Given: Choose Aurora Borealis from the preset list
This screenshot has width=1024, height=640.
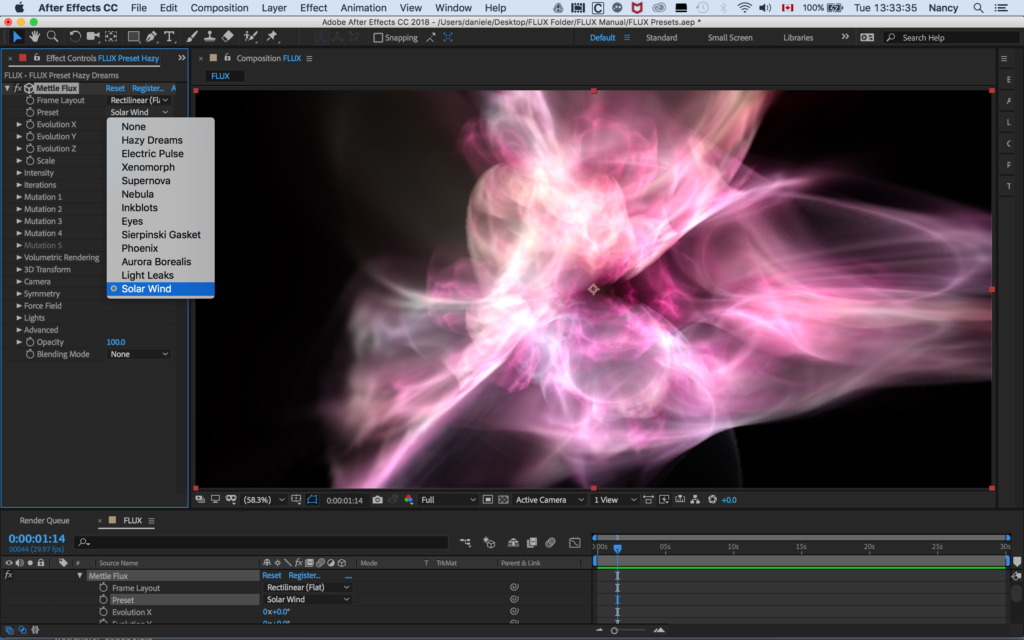Looking at the screenshot, I should coord(156,262).
